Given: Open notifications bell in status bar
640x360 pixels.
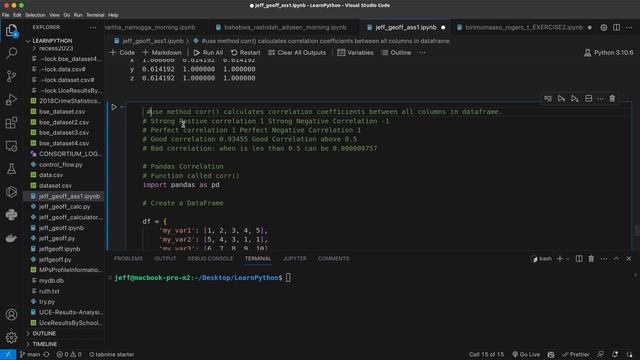Looking at the screenshot, I should (x=615, y=354).
